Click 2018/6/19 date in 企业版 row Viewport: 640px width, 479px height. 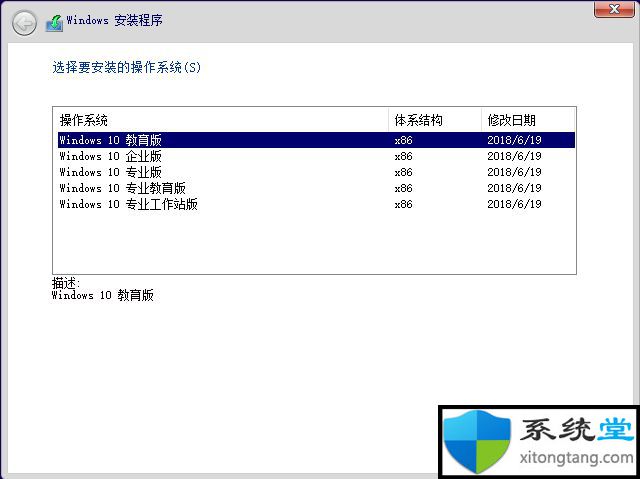514,156
